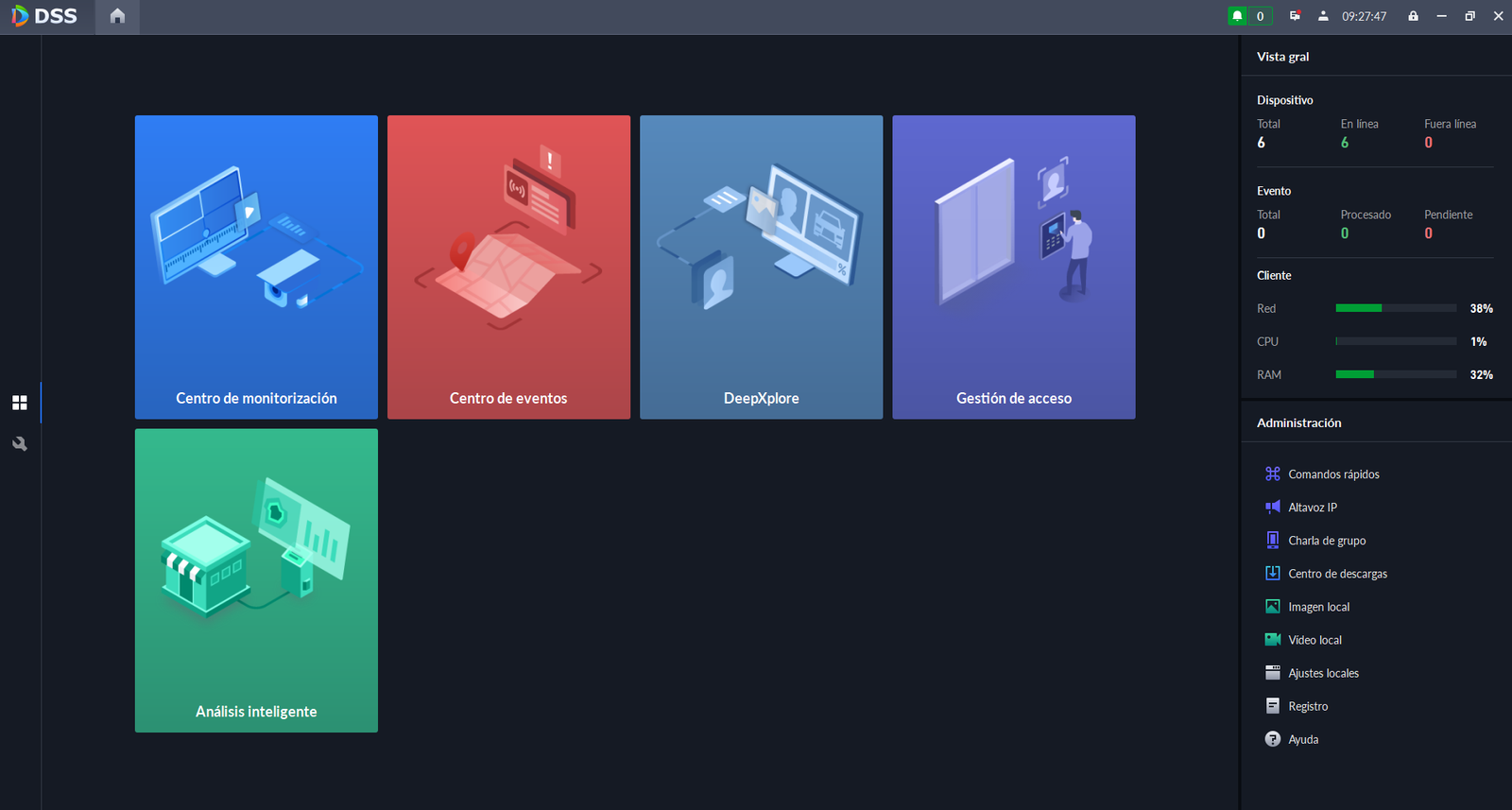Open the system messages icon with red dot
Screen dimensions: 1512x810
click(1295, 16)
